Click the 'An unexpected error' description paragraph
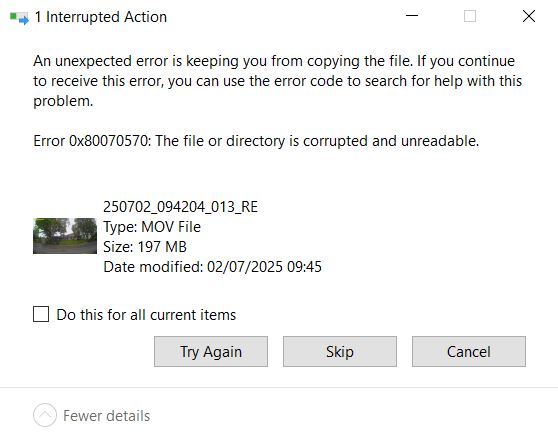558x436 pixels. click(x=278, y=81)
